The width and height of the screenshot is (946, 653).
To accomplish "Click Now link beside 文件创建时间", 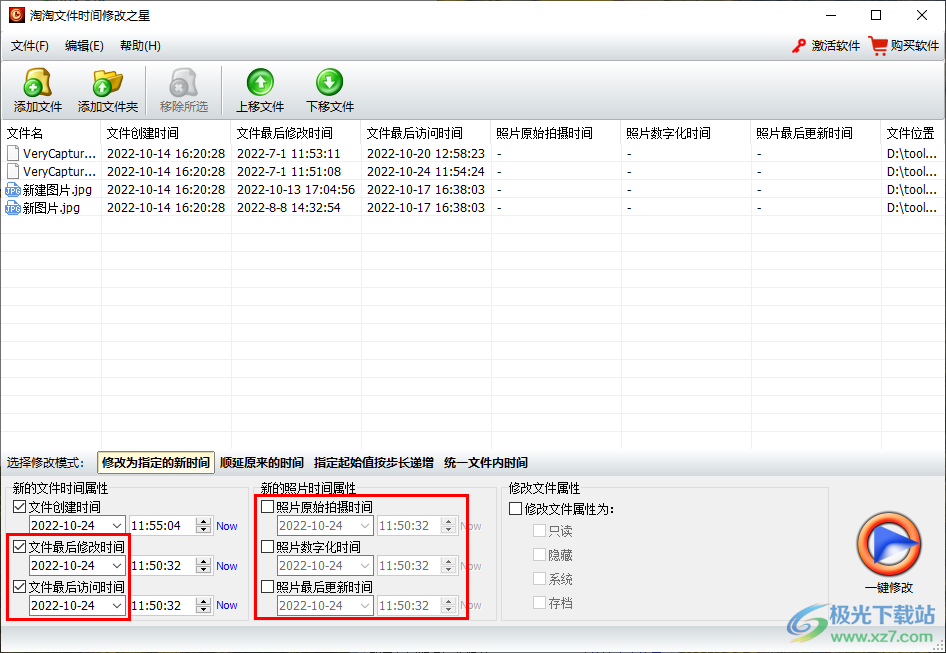I will pos(227,526).
